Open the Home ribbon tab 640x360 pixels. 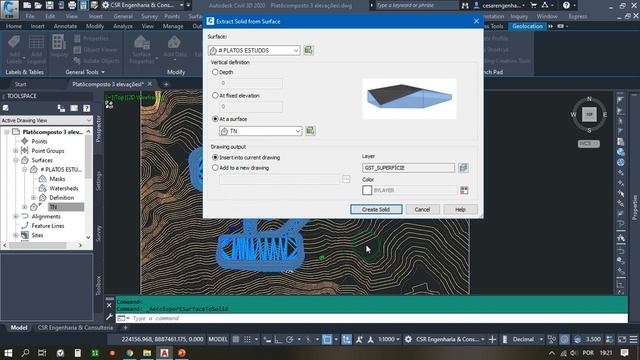[13, 26]
